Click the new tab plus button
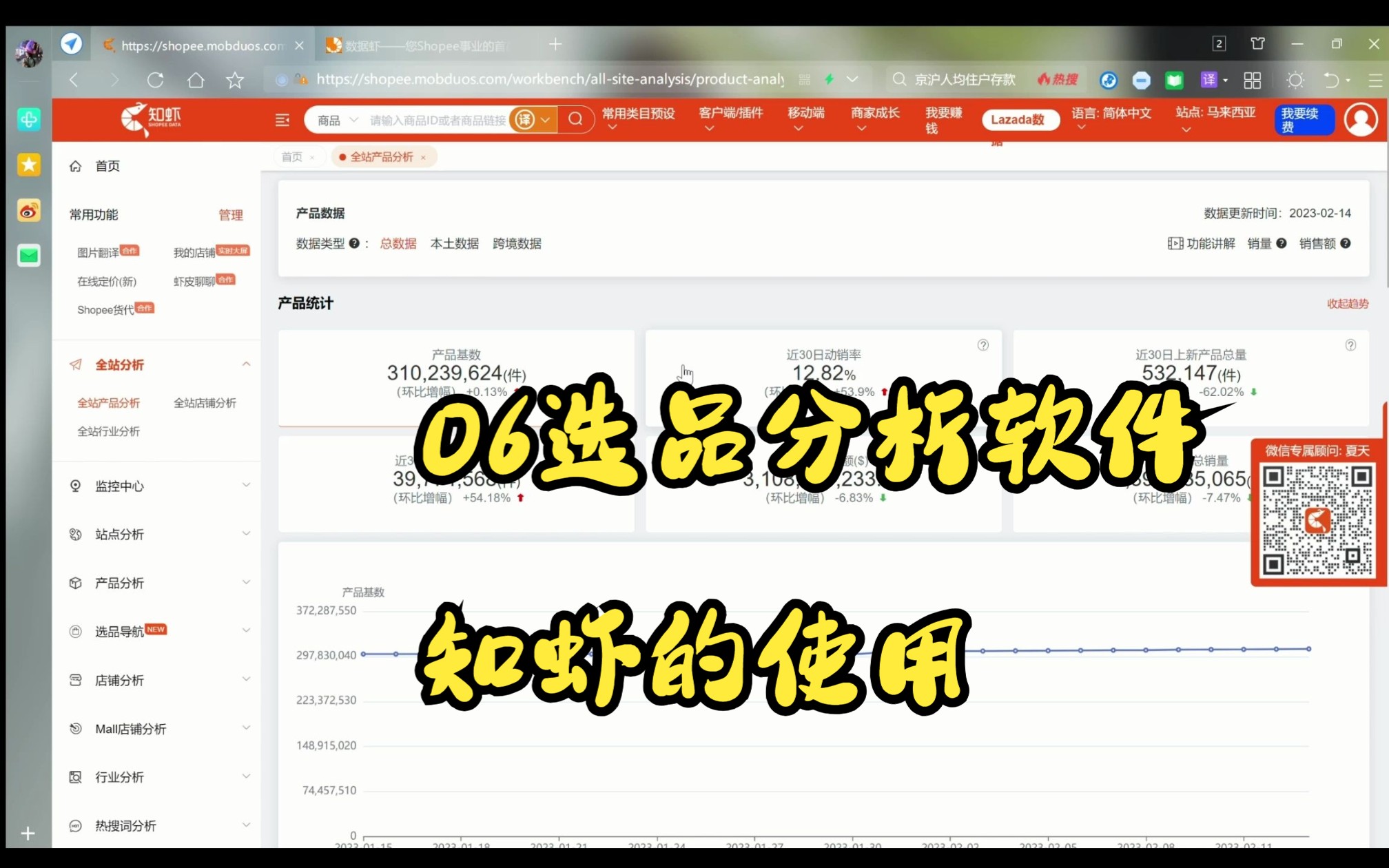 555,45
